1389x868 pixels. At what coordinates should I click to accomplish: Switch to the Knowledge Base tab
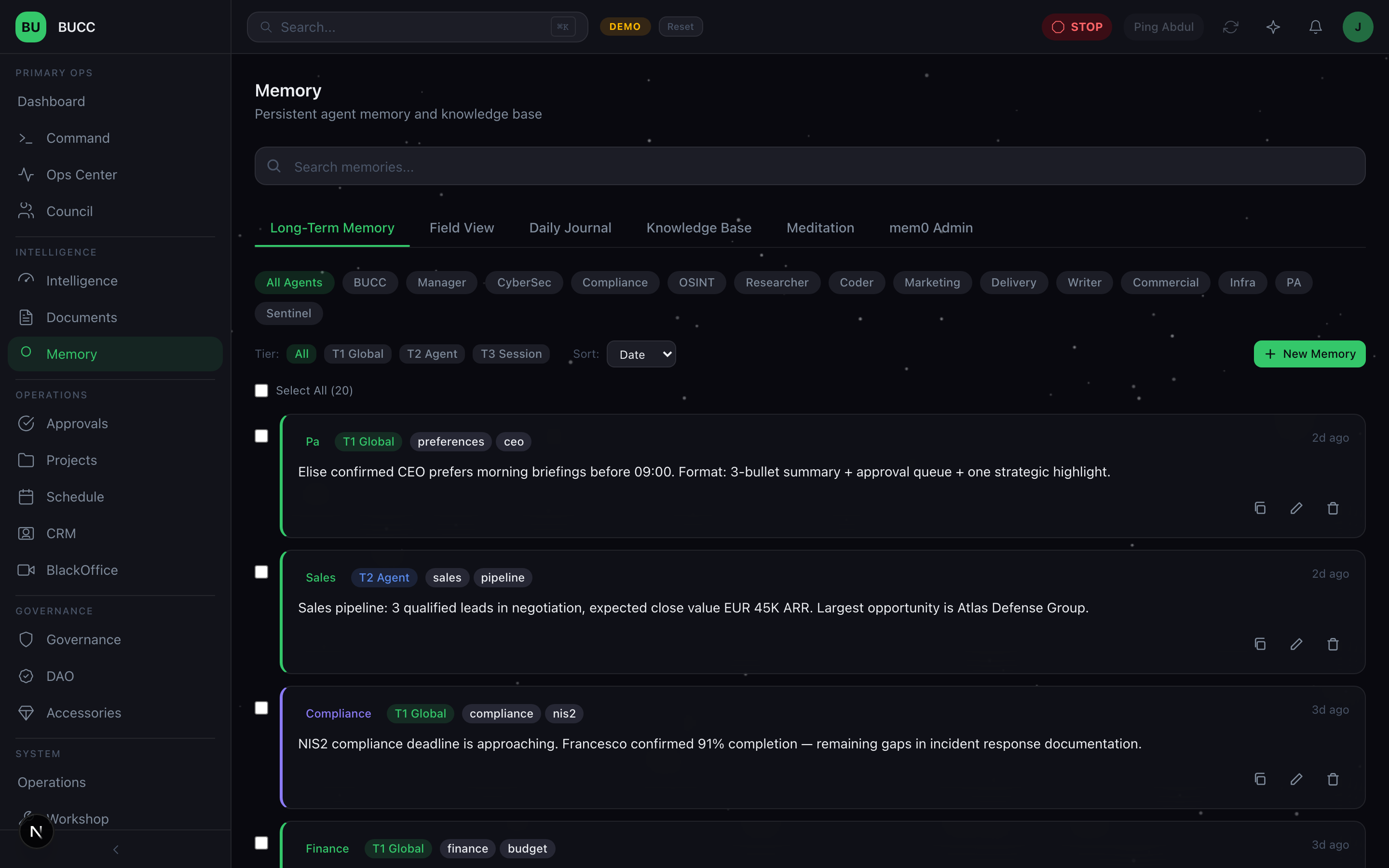698,228
